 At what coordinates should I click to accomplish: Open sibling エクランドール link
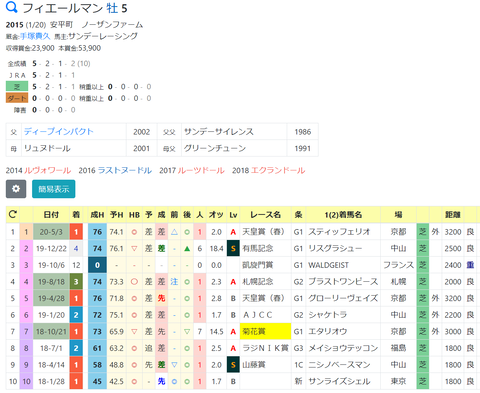[278, 170]
